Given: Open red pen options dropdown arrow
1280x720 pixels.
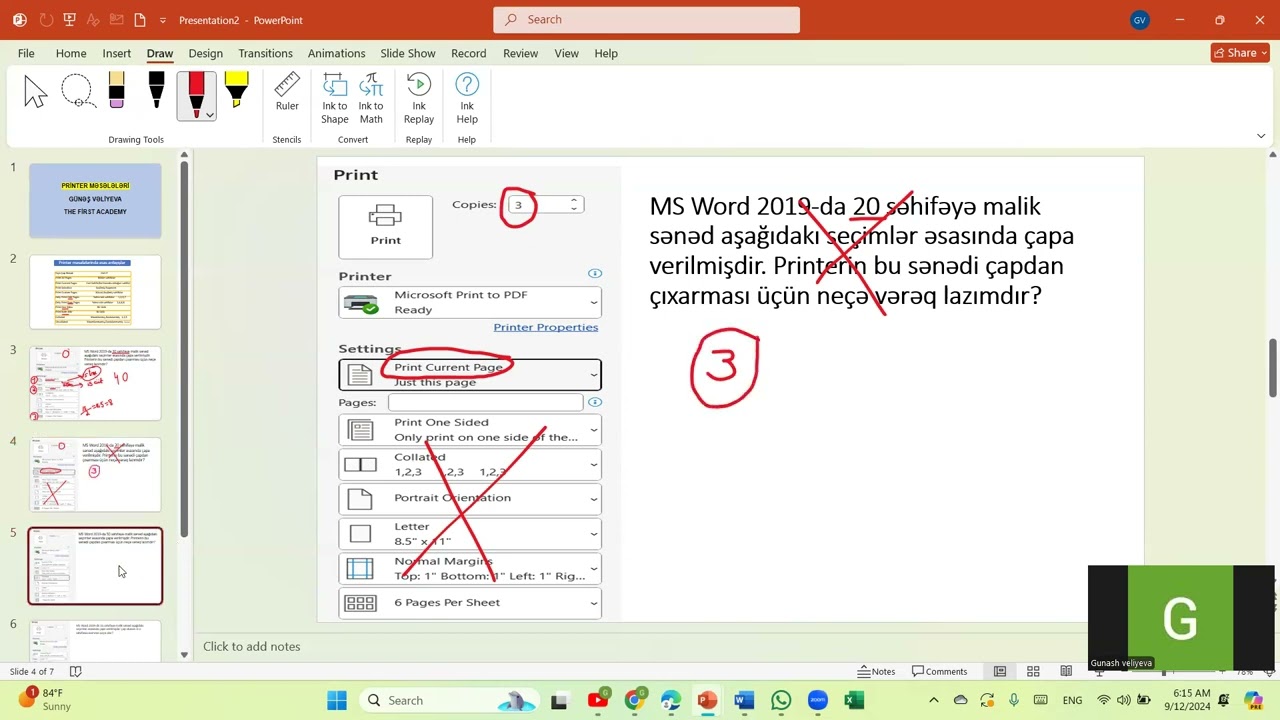Looking at the screenshot, I should (x=209, y=115).
